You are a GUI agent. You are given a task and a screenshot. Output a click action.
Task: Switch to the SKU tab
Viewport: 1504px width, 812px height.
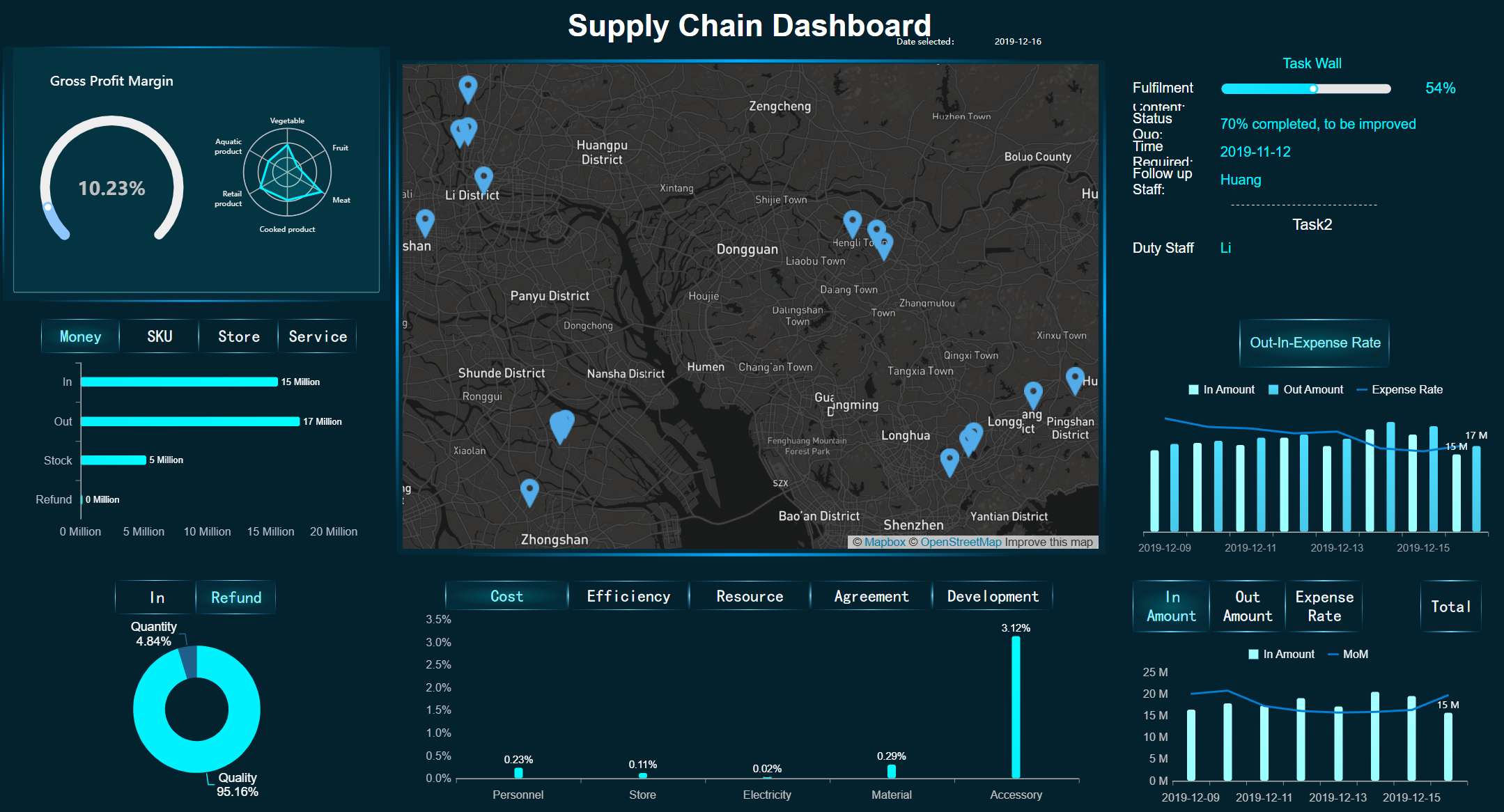(160, 337)
